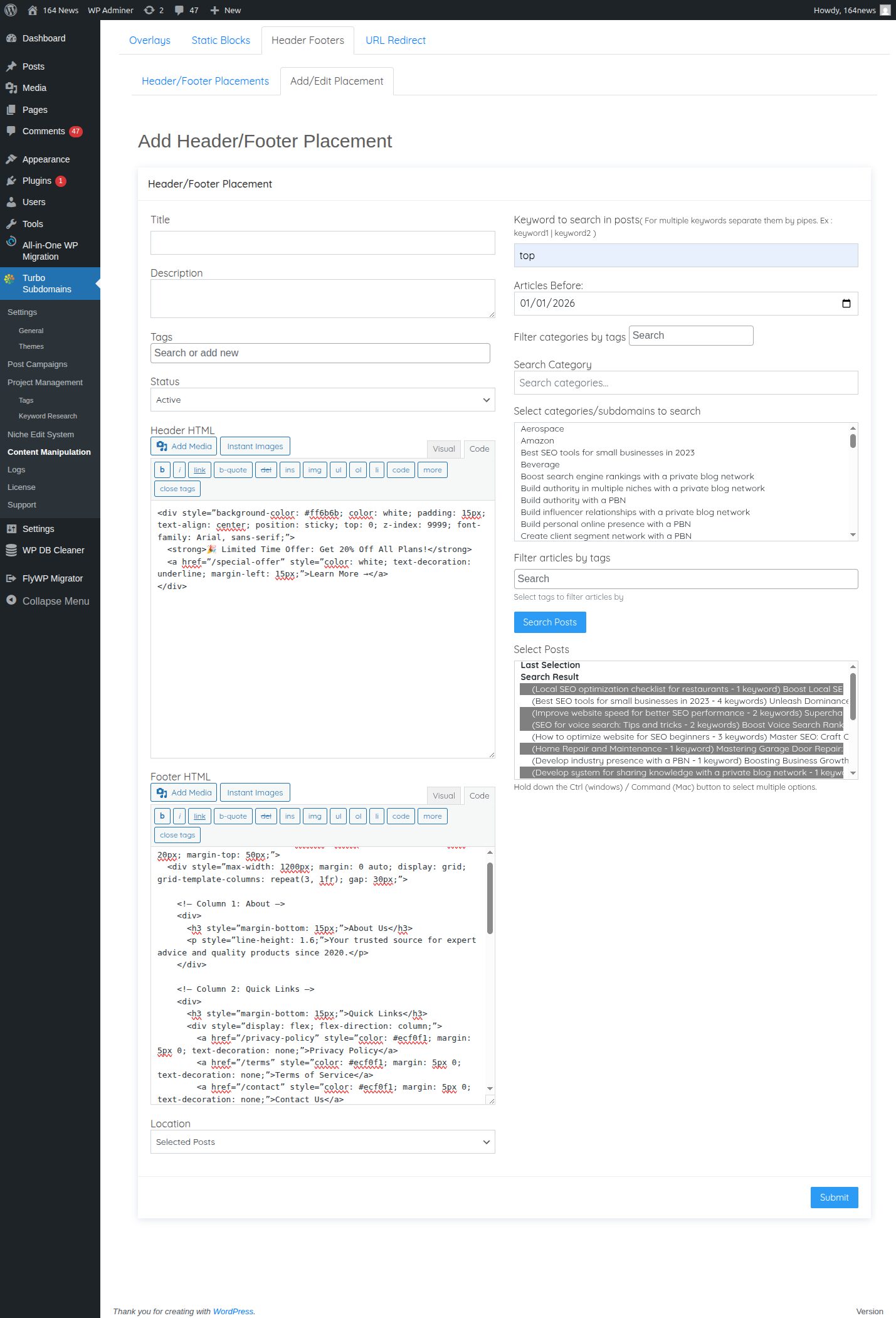Screen dimensions: 896x1318
Task: Open the URL Redirect tab
Action: 396,40
